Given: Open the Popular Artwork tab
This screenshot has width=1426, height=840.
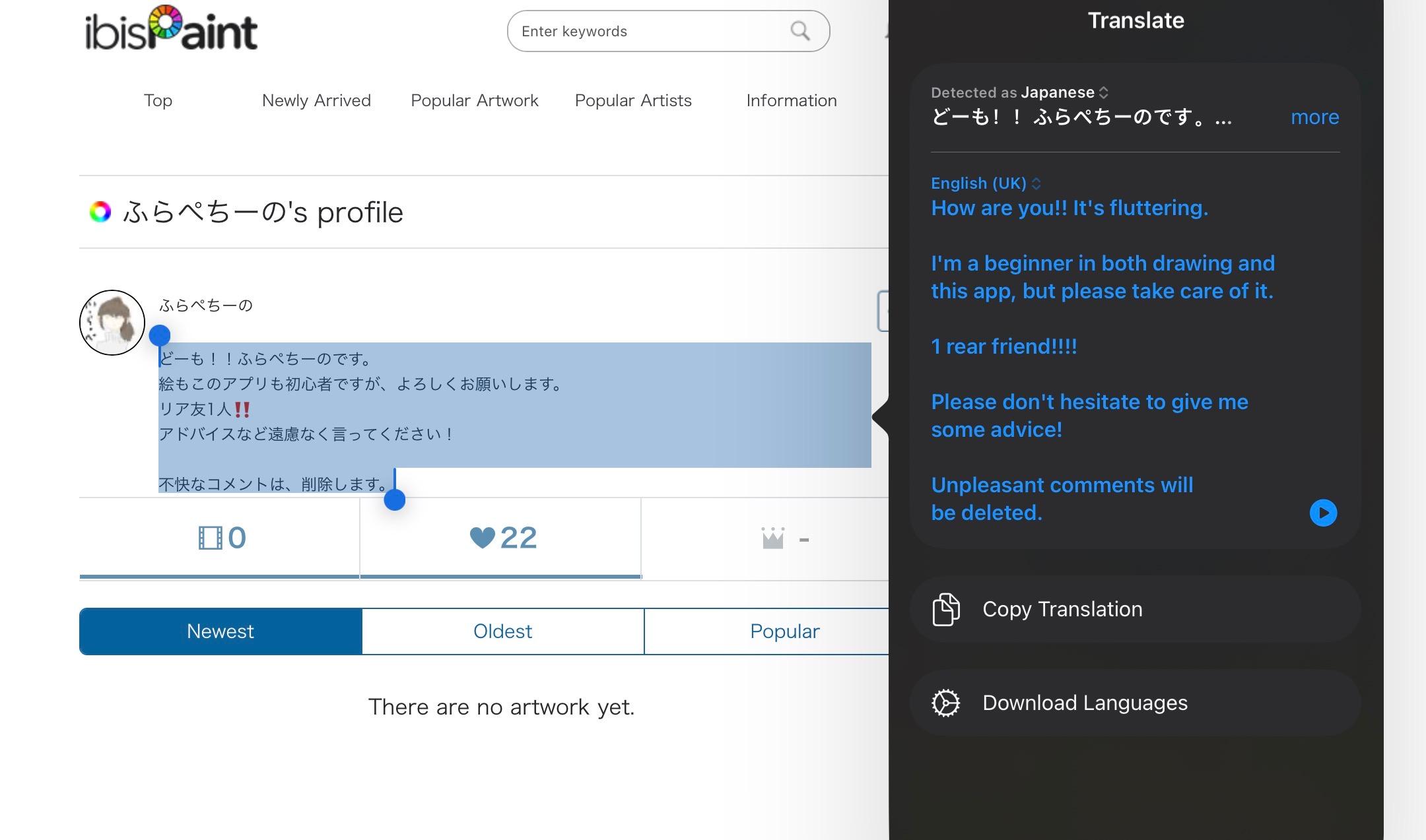Looking at the screenshot, I should pos(475,100).
